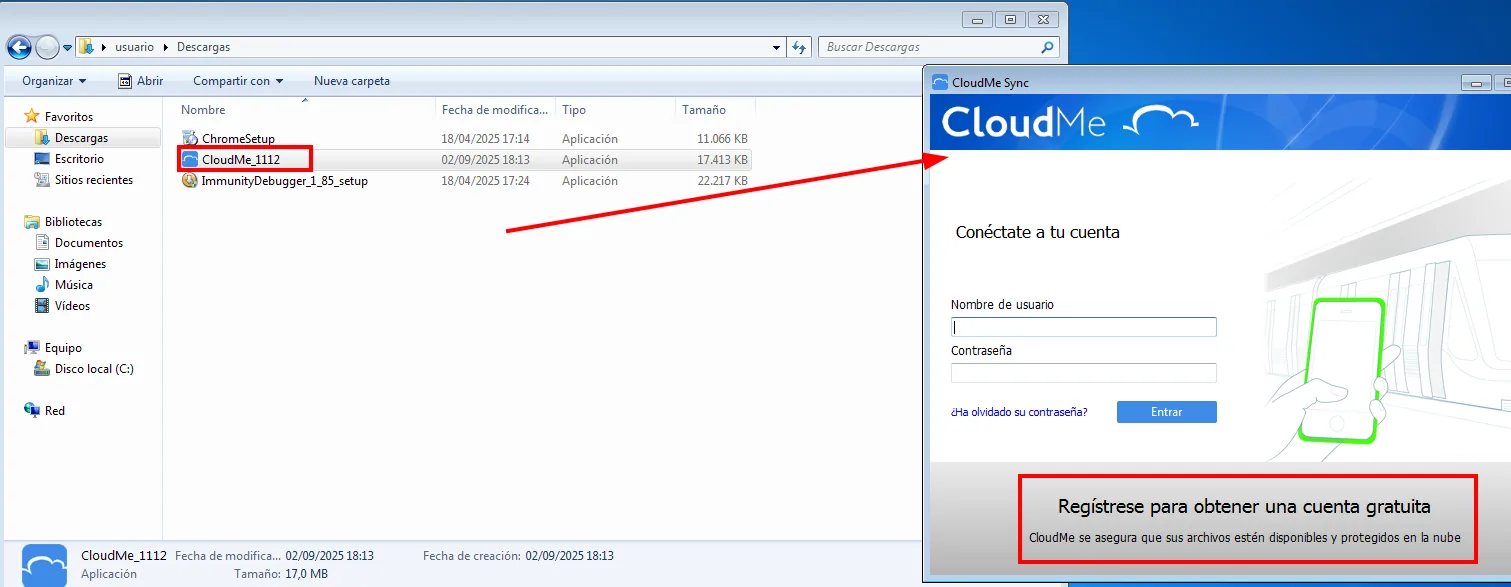
Task: Open the Vídeos library
Action: click(x=72, y=306)
